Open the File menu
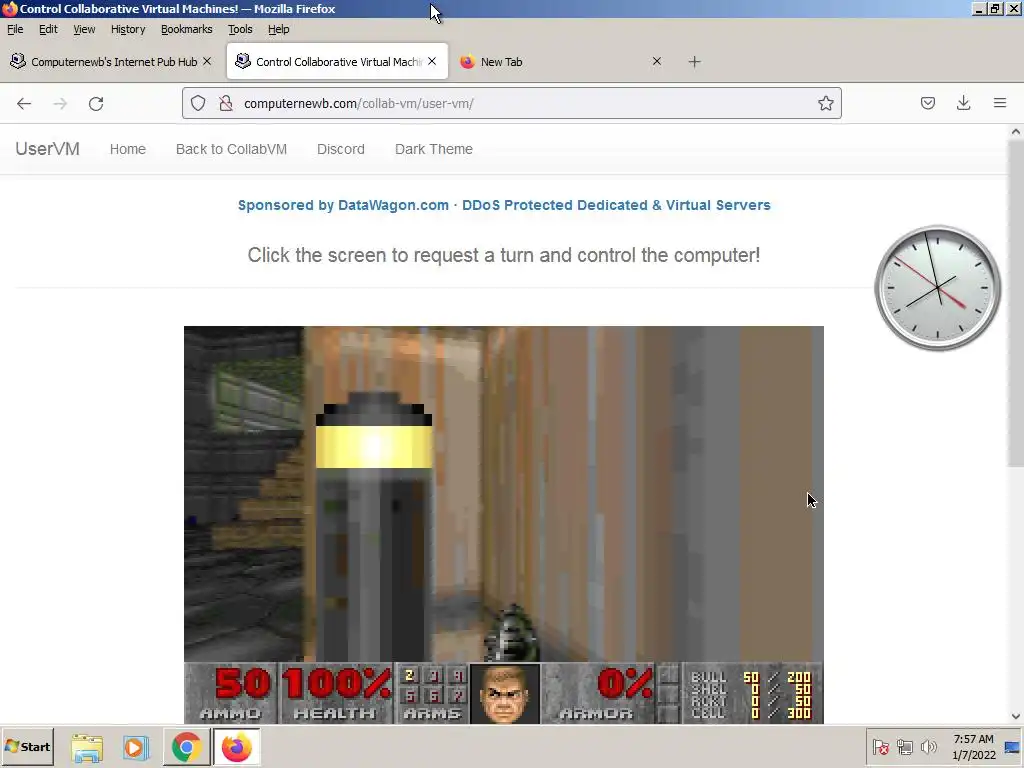Screen dimensions: 1024x768 coord(15,29)
